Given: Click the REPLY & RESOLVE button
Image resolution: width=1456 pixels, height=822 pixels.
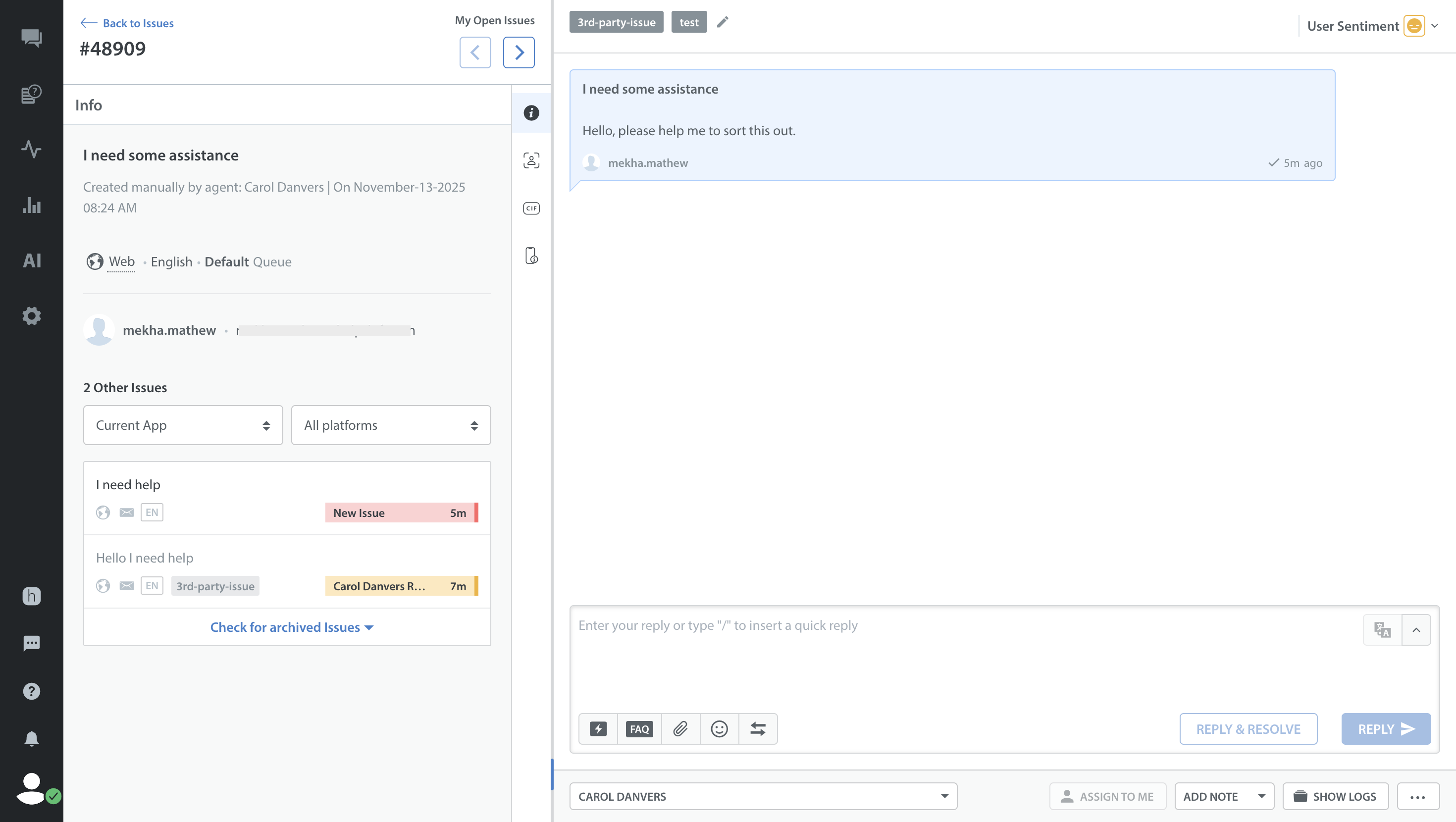Looking at the screenshot, I should (1248, 729).
